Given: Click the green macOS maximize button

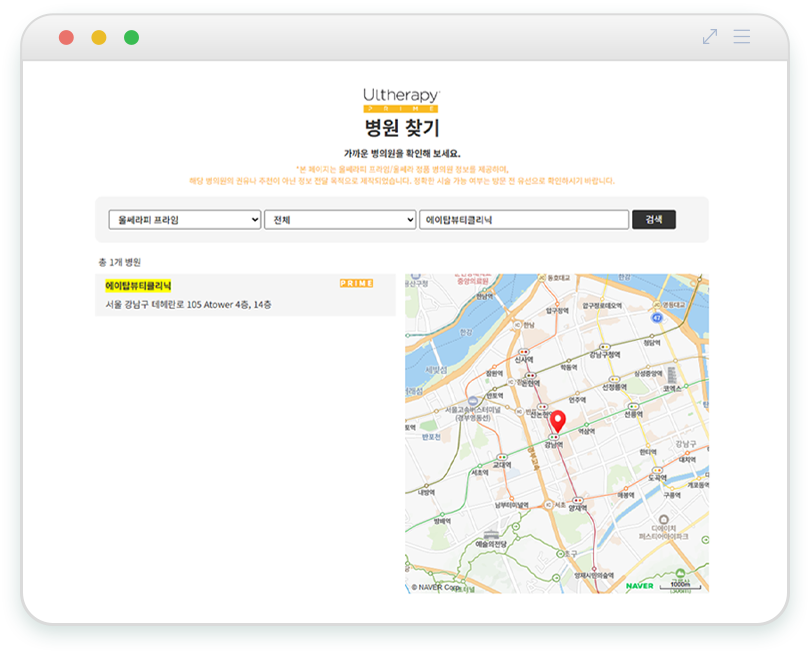Looking at the screenshot, I should coord(131,38).
